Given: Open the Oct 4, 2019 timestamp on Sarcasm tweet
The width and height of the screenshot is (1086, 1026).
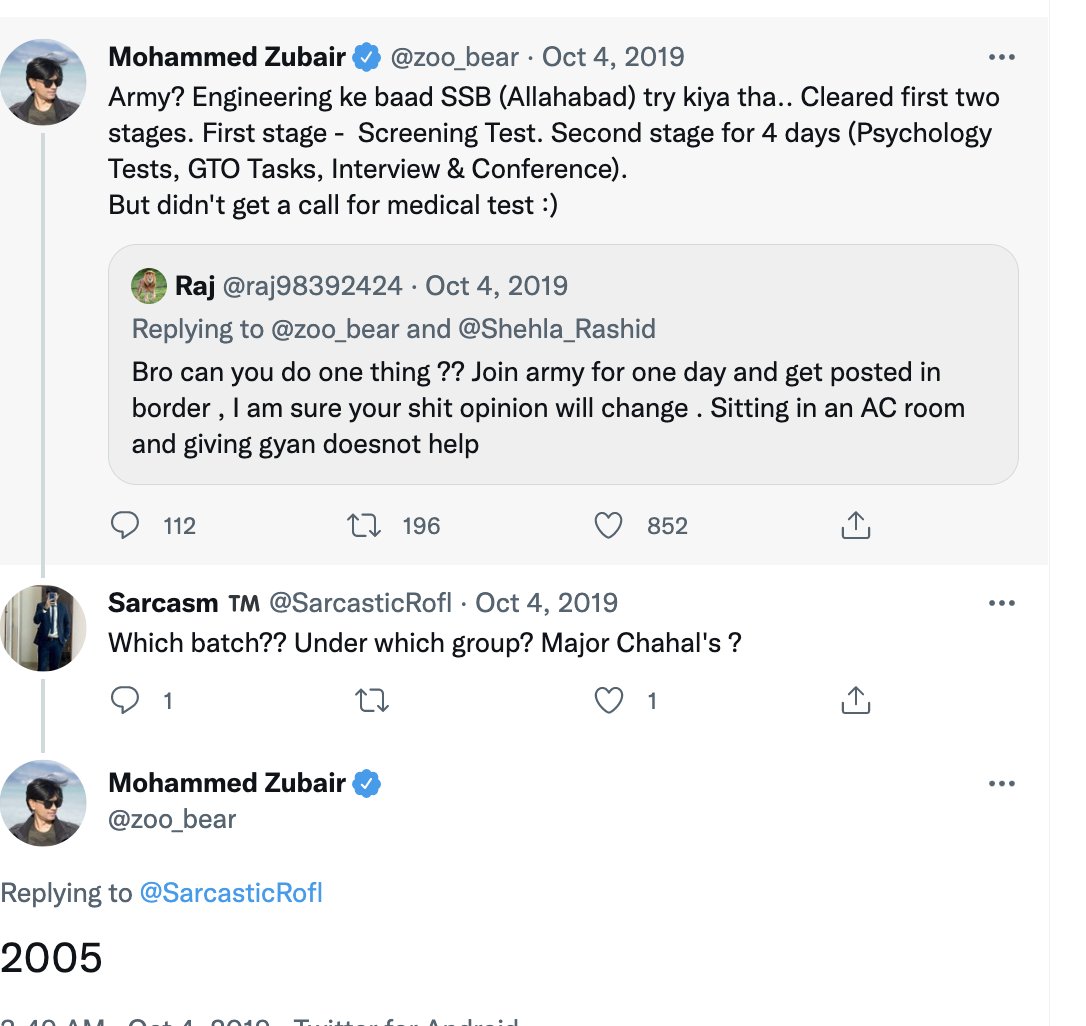Looking at the screenshot, I should point(546,603).
